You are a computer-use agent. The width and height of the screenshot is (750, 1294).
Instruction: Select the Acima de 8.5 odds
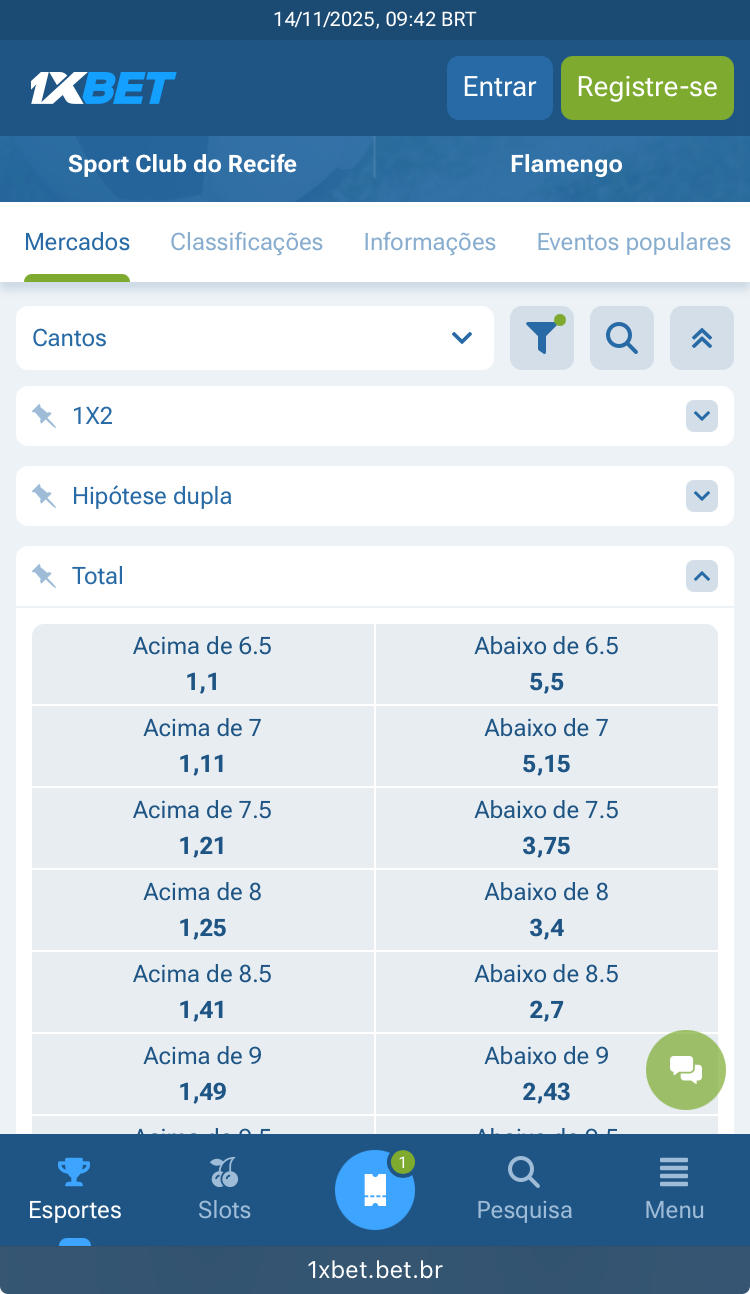click(x=203, y=991)
